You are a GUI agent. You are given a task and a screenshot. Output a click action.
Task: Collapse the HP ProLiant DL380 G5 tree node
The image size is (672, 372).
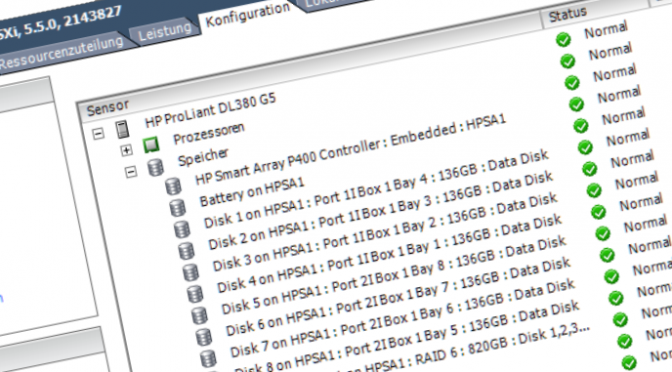point(98,134)
